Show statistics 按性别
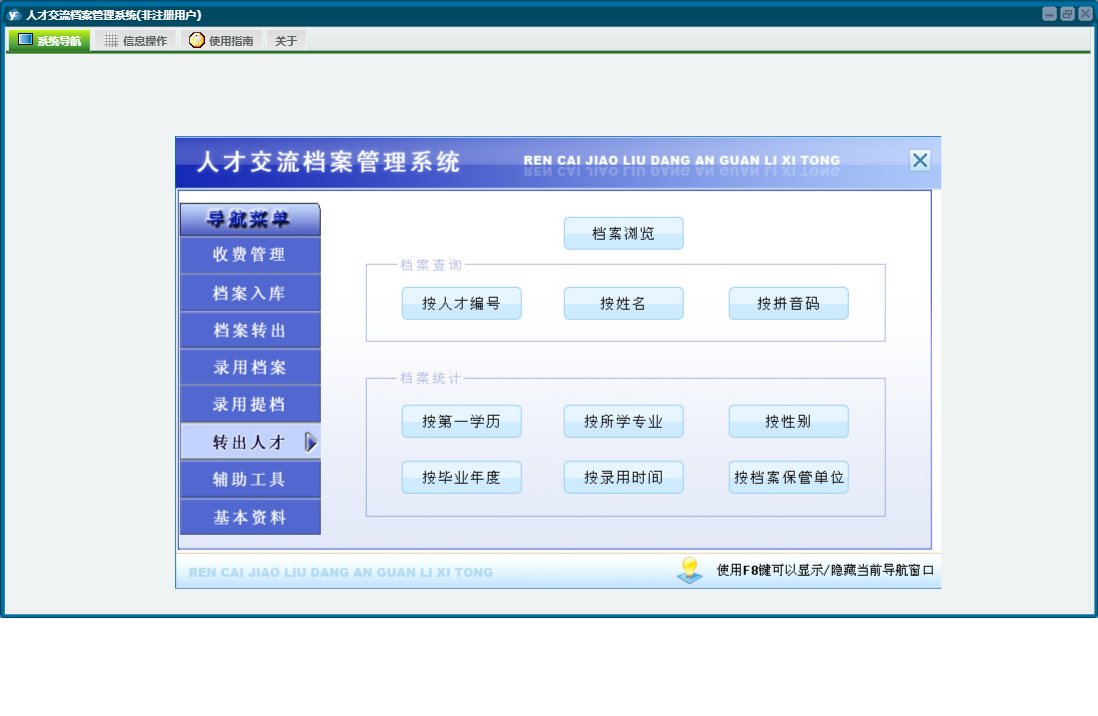 click(788, 421)
